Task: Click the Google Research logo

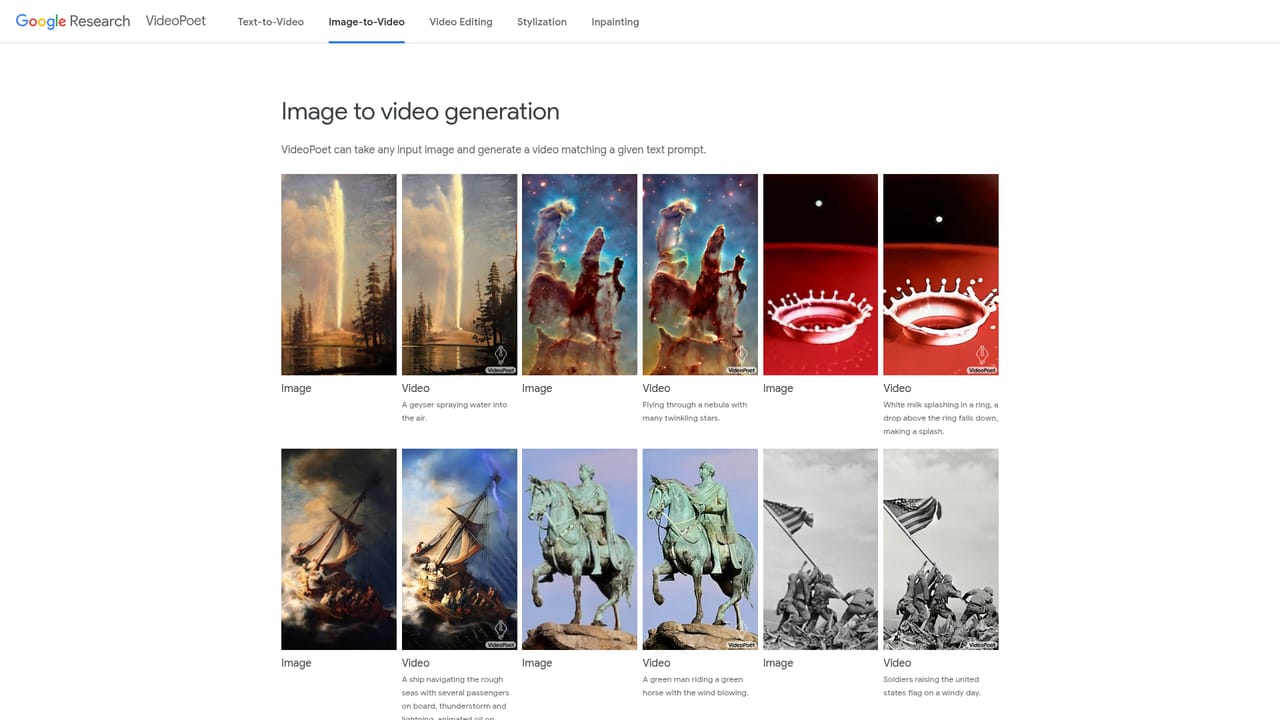Action: [x=73, y=21]
